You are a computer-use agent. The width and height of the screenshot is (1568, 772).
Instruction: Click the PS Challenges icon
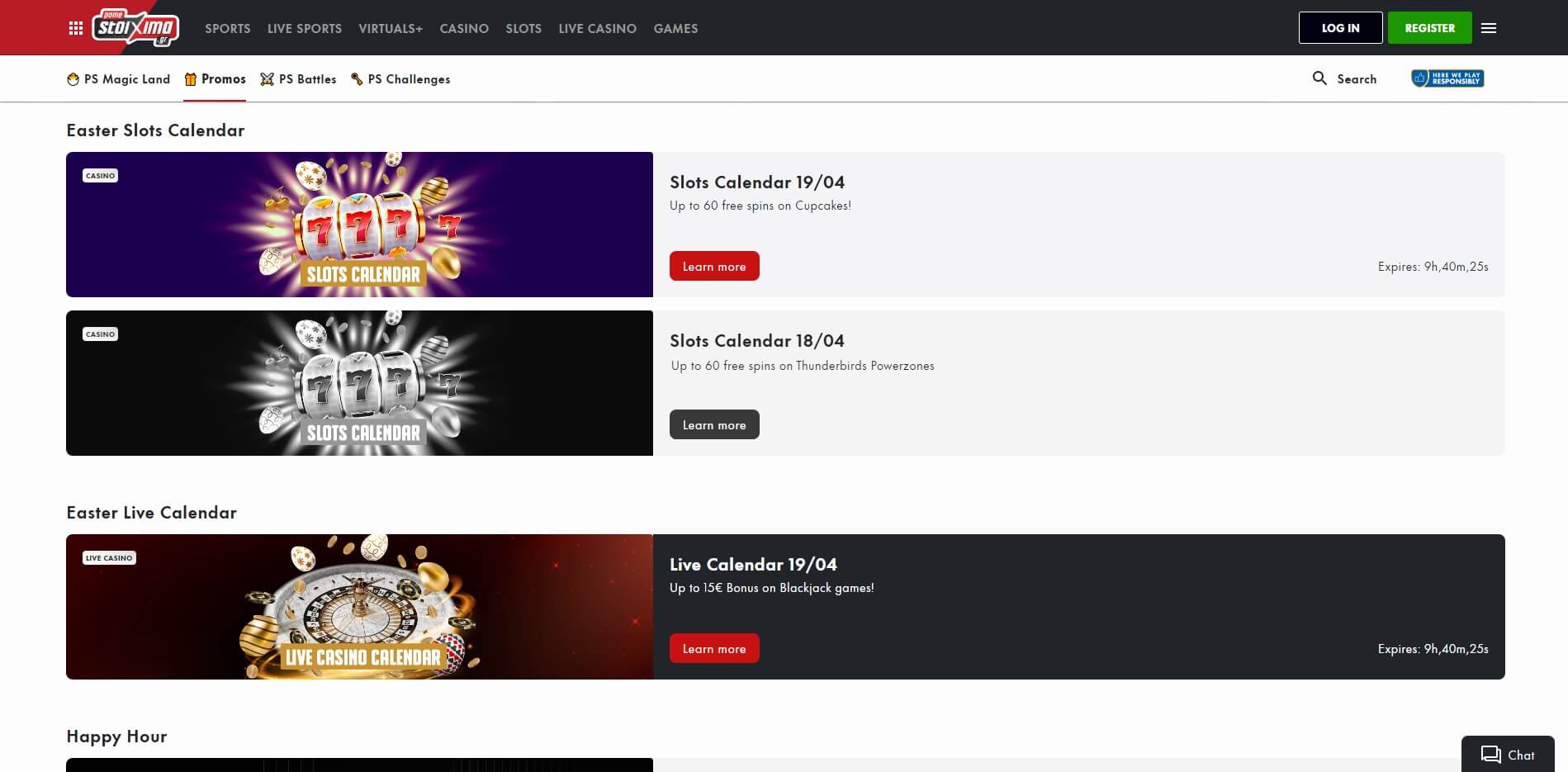[x=357, y=79]
